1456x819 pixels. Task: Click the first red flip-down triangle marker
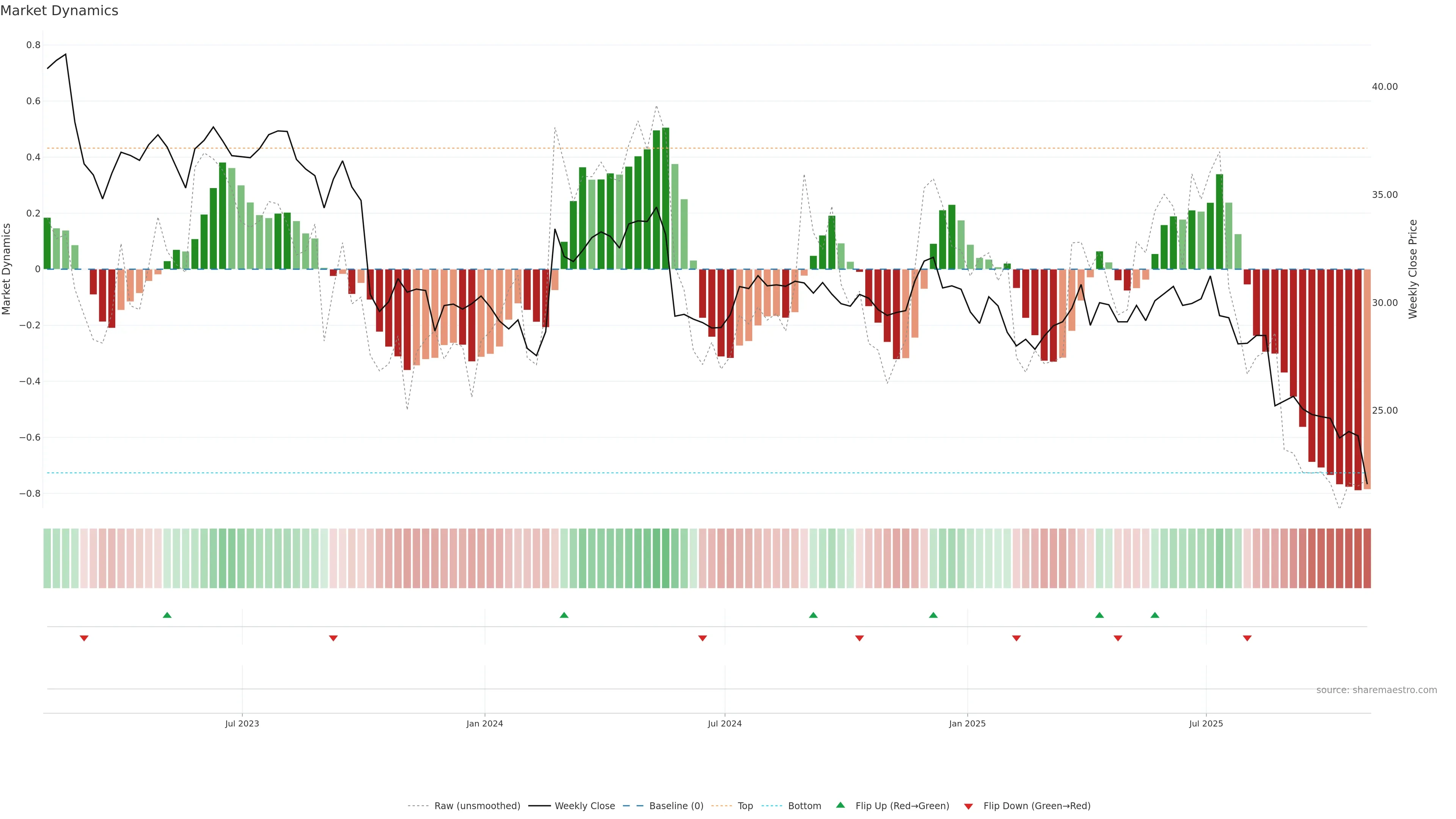click(84, 638)
